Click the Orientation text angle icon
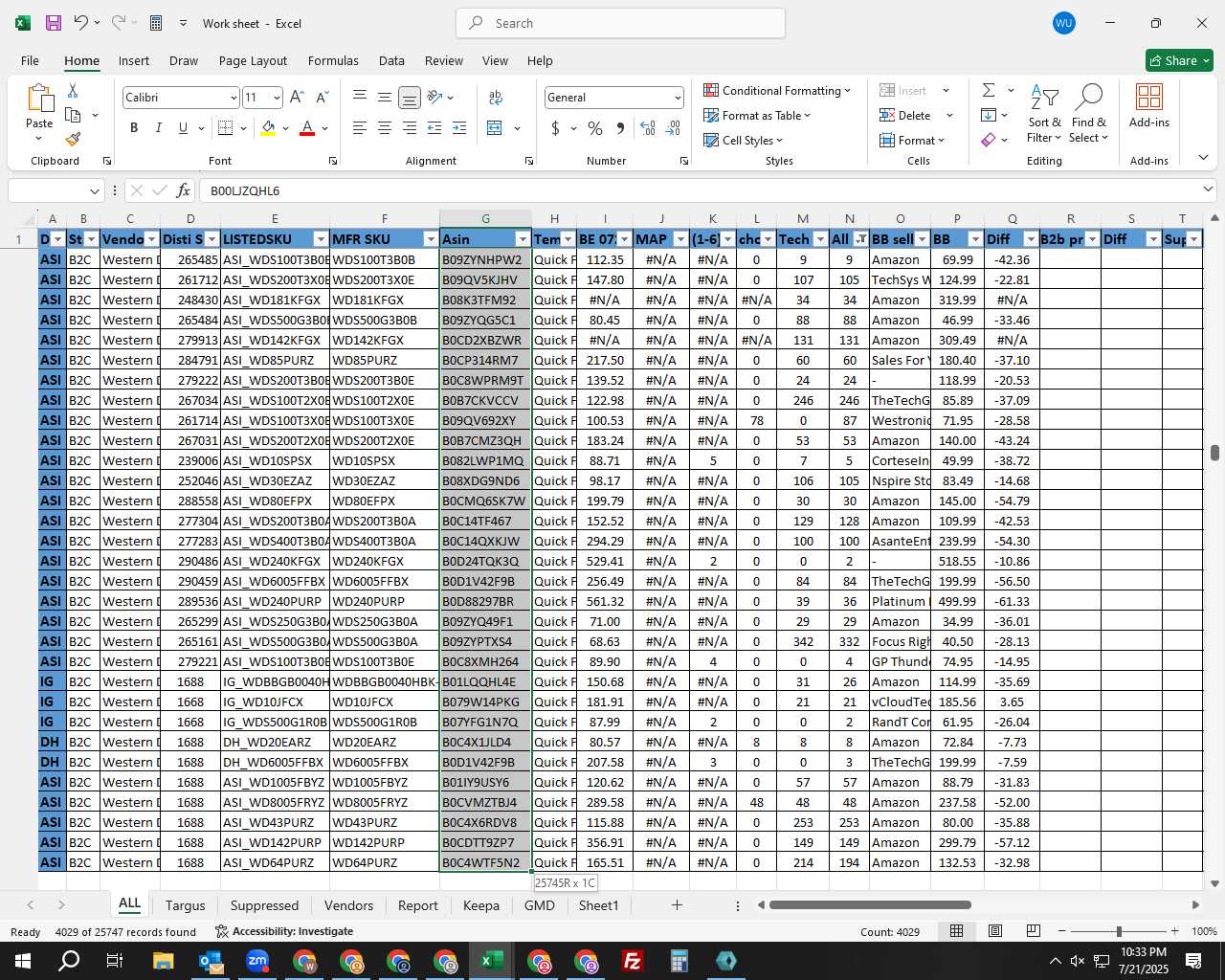1225x980 pixels. [x=434, y=97]
